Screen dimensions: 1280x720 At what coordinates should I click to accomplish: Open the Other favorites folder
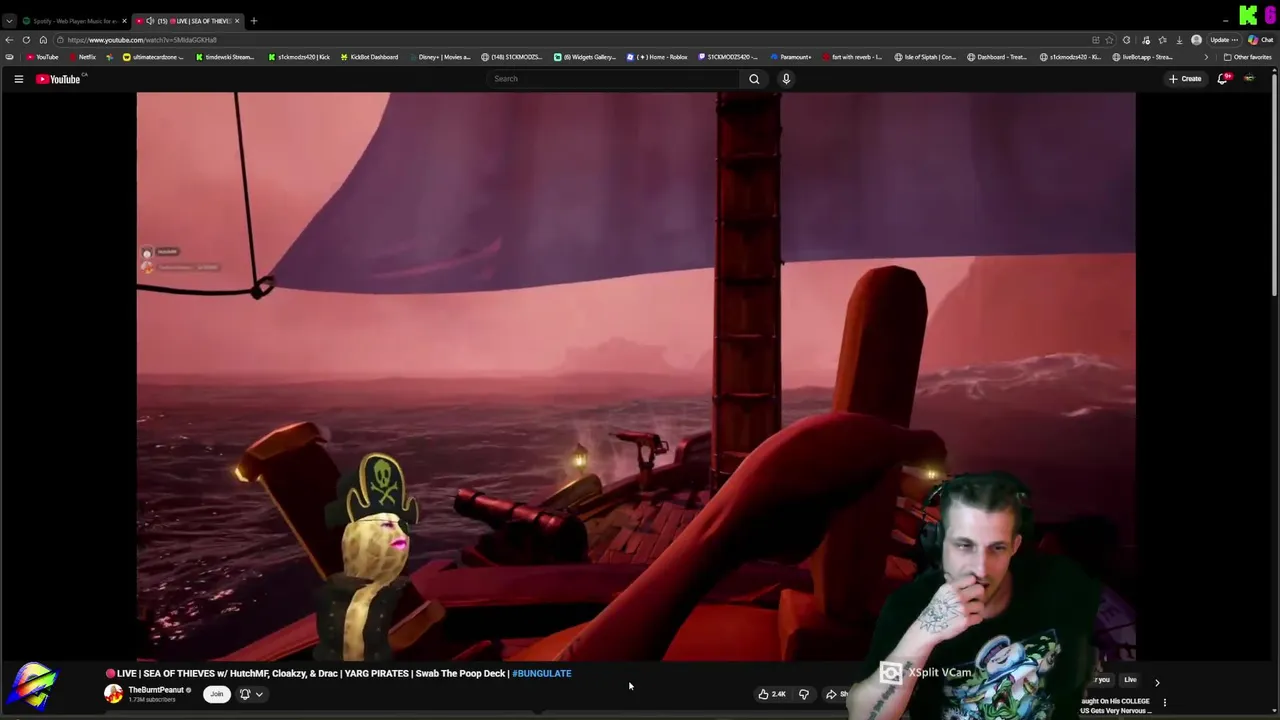[1247, 57]
